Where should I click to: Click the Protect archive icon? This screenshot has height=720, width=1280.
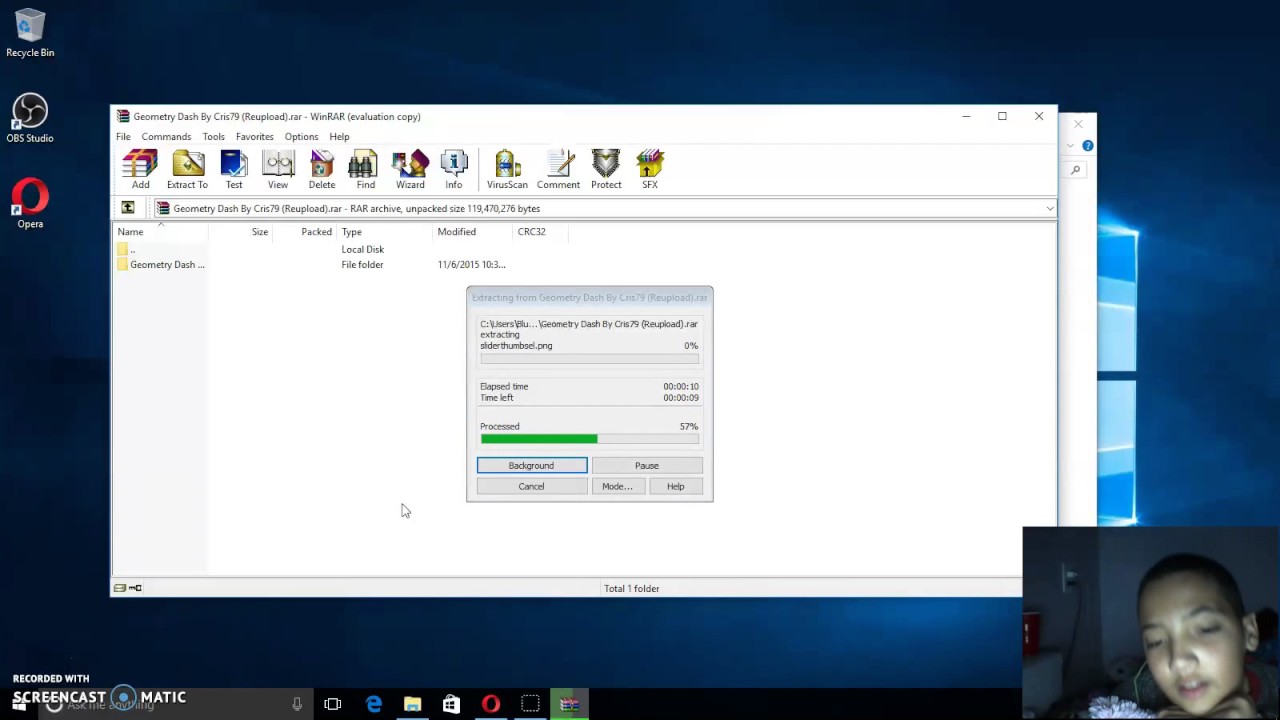click(606, 169)
